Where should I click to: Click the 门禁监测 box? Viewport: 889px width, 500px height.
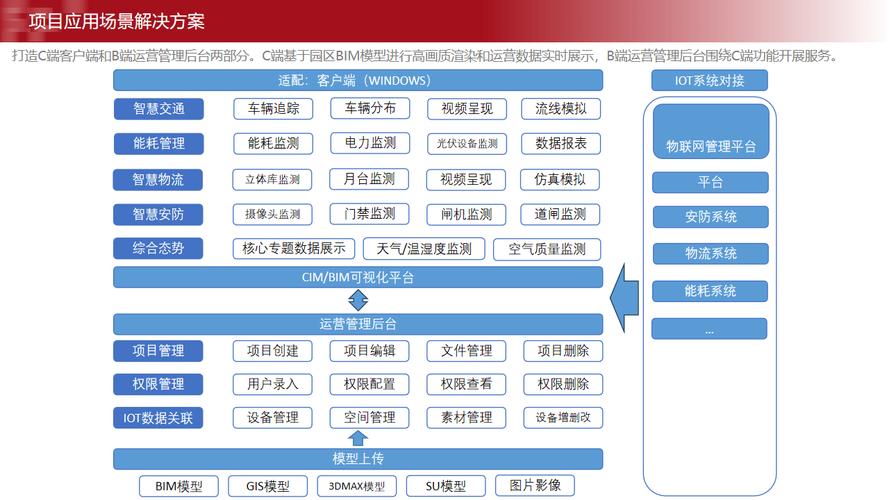370,214
